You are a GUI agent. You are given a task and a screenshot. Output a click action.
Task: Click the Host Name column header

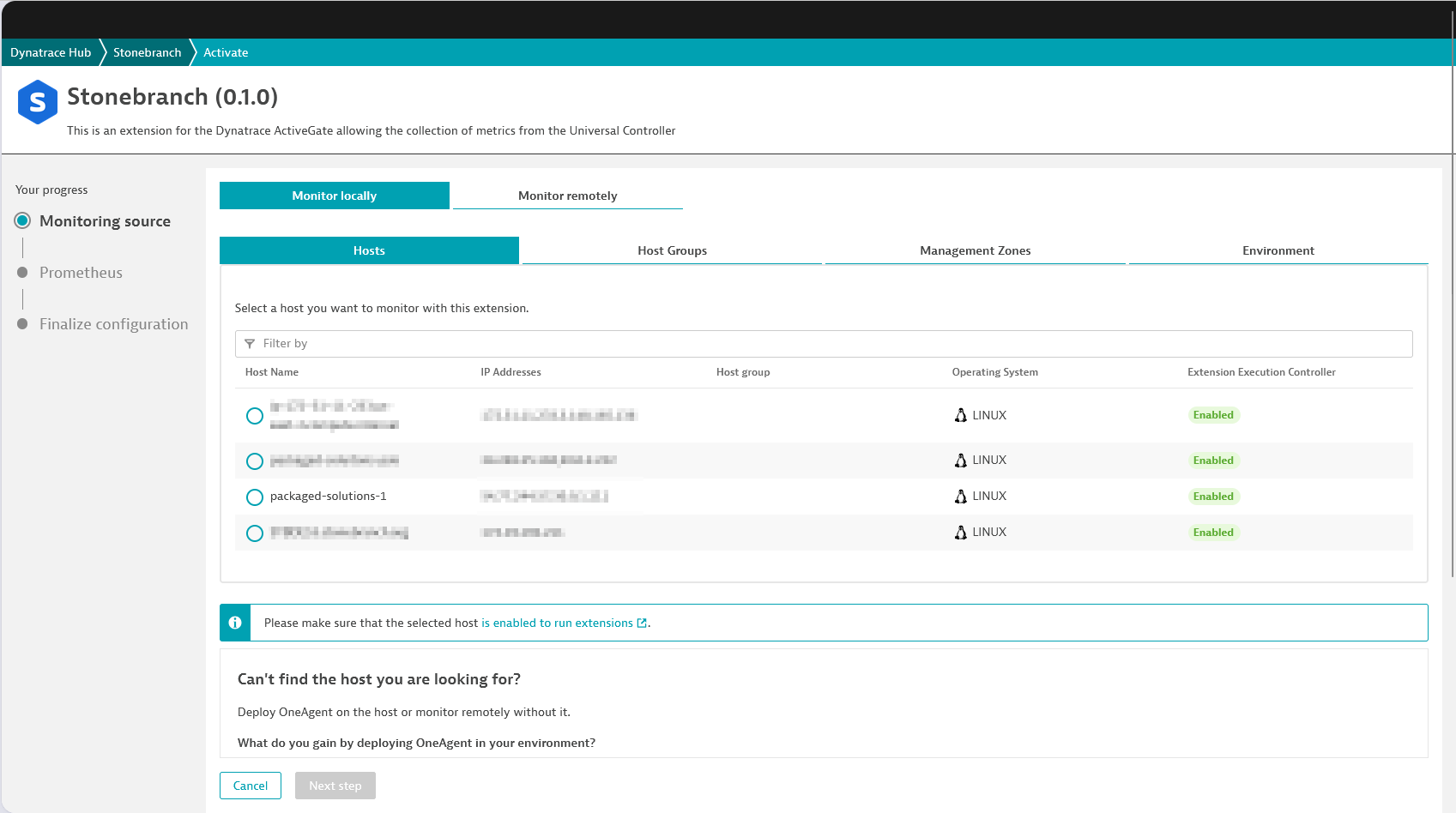(272, 372)
